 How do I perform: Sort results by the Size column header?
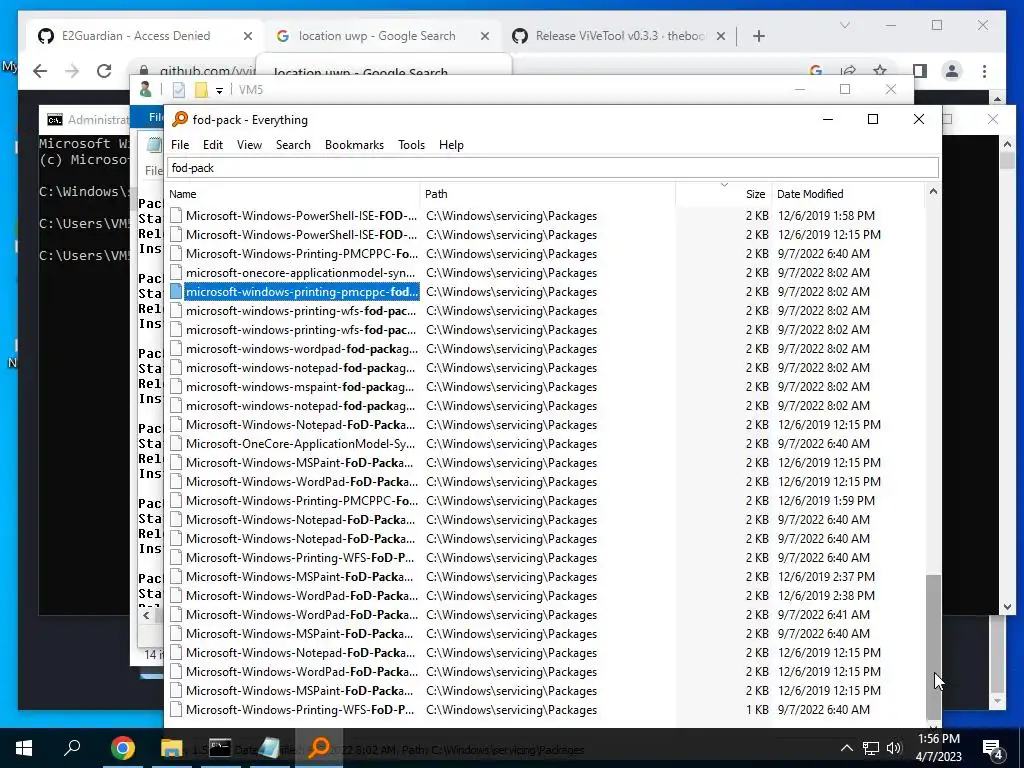[724, 194]
